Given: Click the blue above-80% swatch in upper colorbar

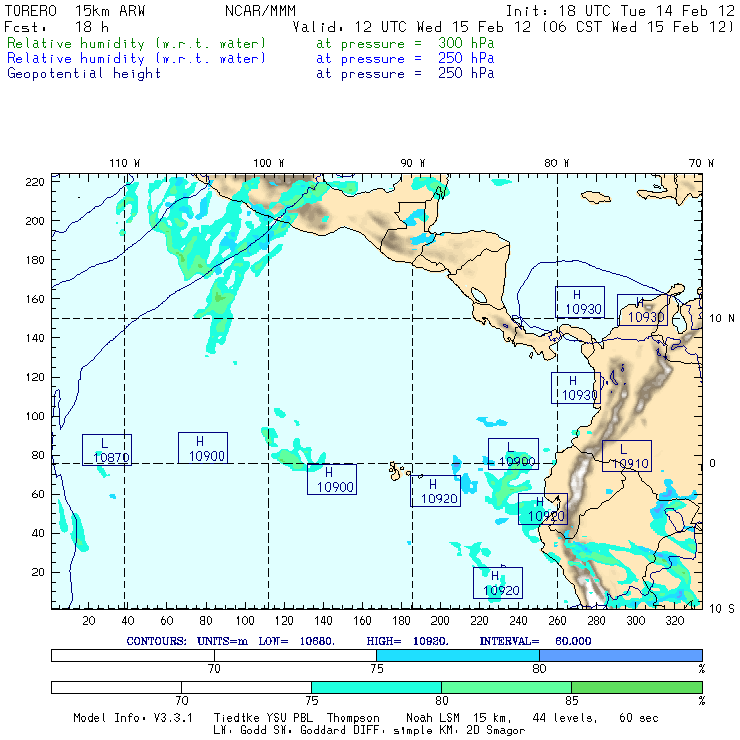Looking at the screenshot, I should (621, 655).
